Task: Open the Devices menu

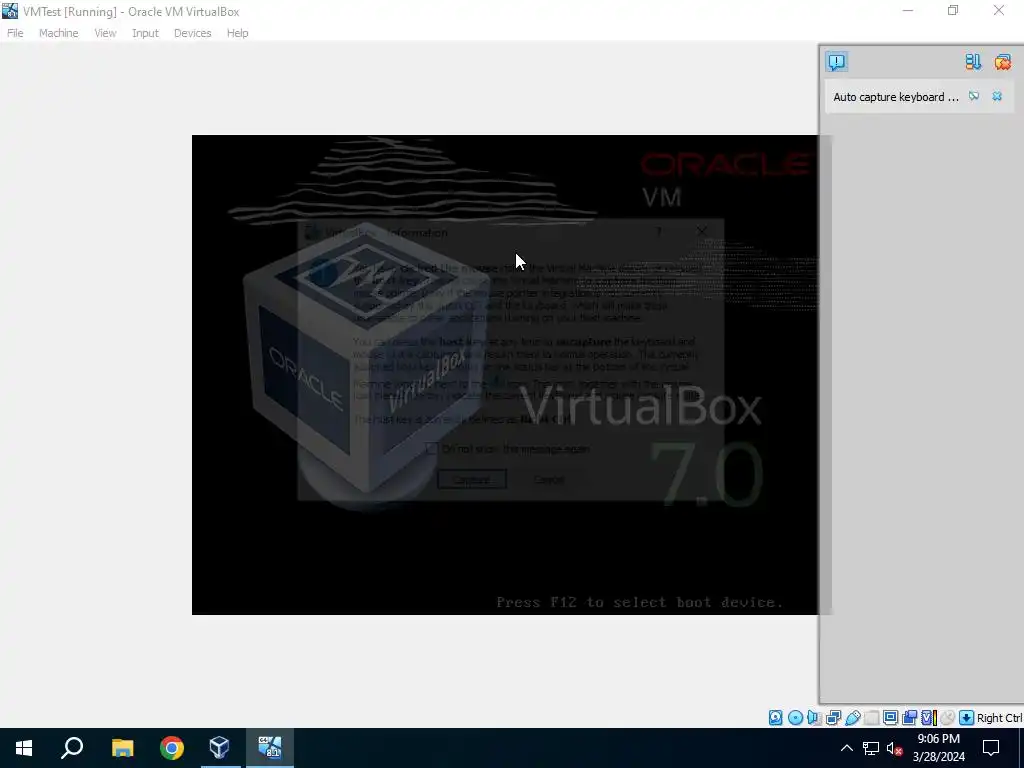Action: click(192, 33)
